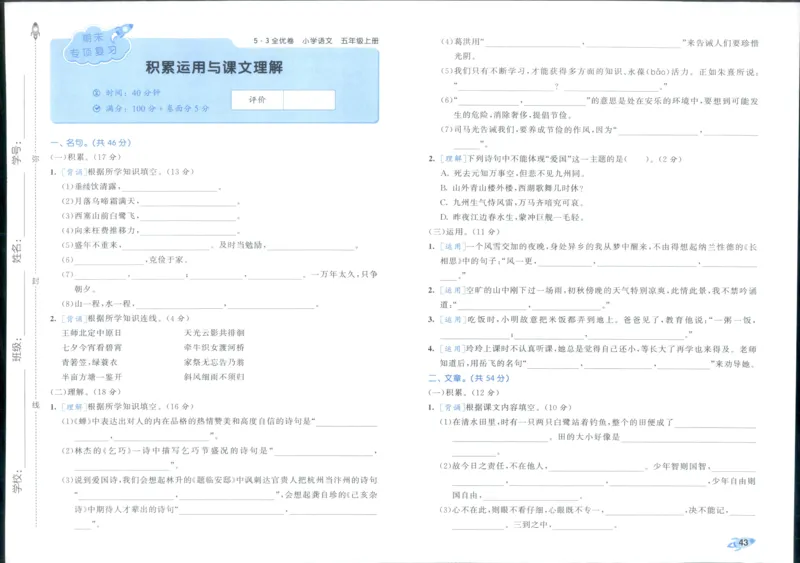The width and height of the screenshot is (800, 563).
Task: Click the matching item 青箬笠,绿蓑衣
Action: click(90, 362)
